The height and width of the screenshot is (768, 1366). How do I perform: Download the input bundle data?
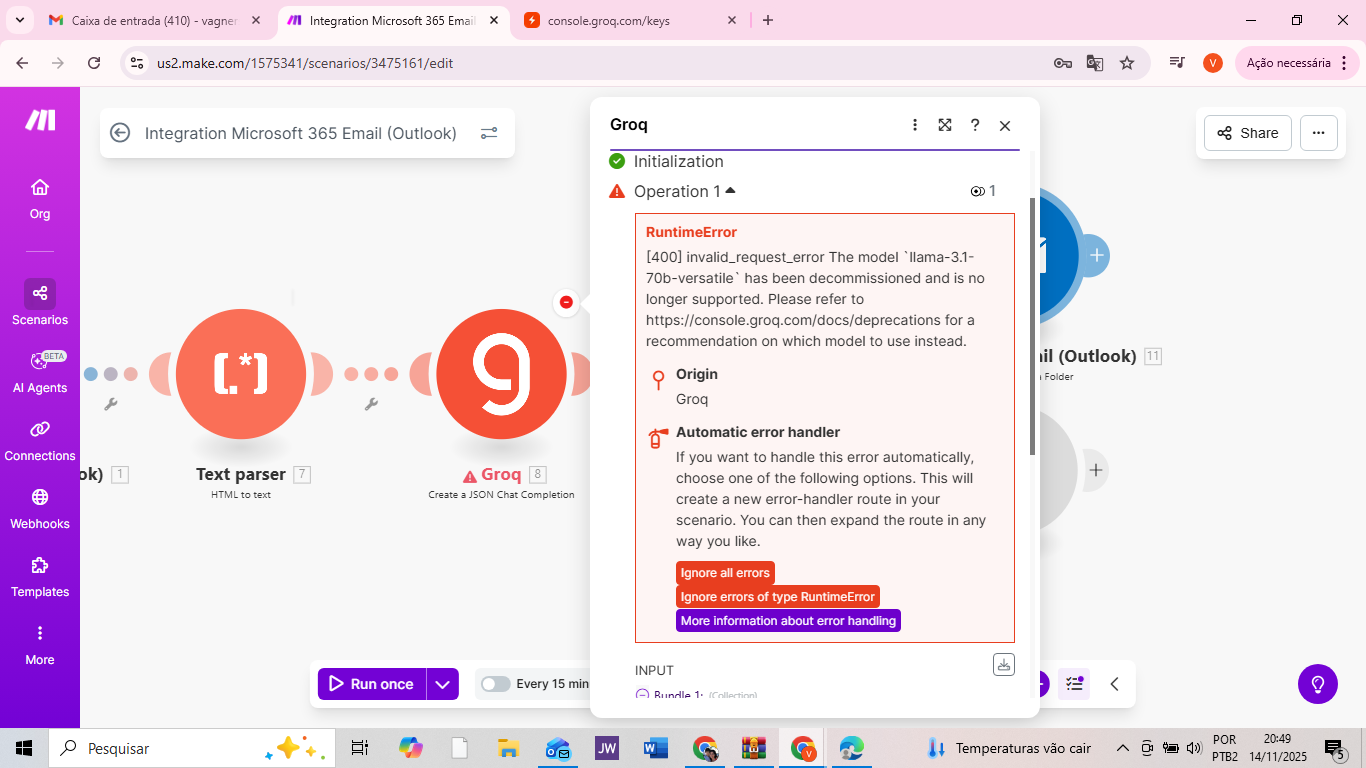tap(1004, 664)
